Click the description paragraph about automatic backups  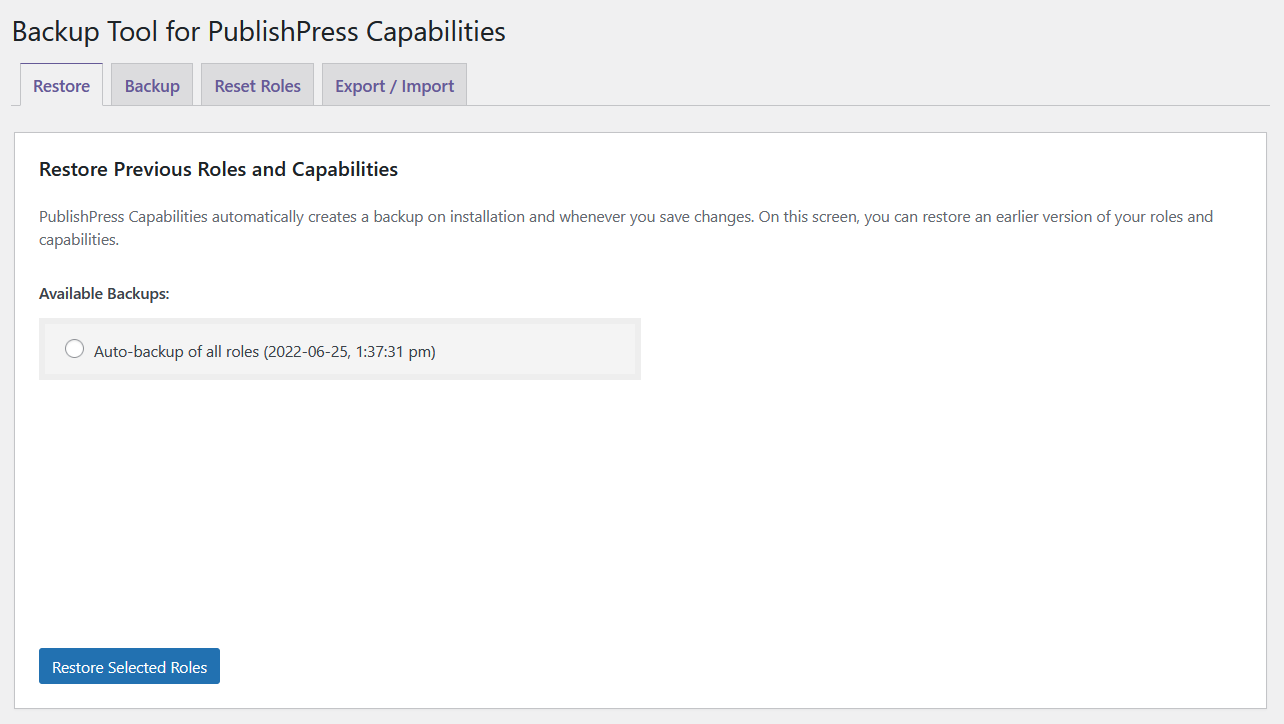pyautogui.click(x=600, y=217)
